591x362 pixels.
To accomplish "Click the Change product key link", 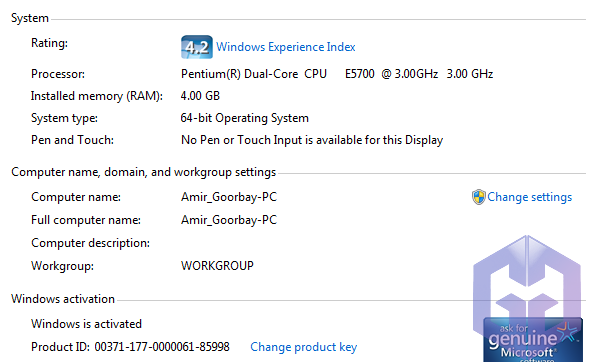I will tap(303, 347).
